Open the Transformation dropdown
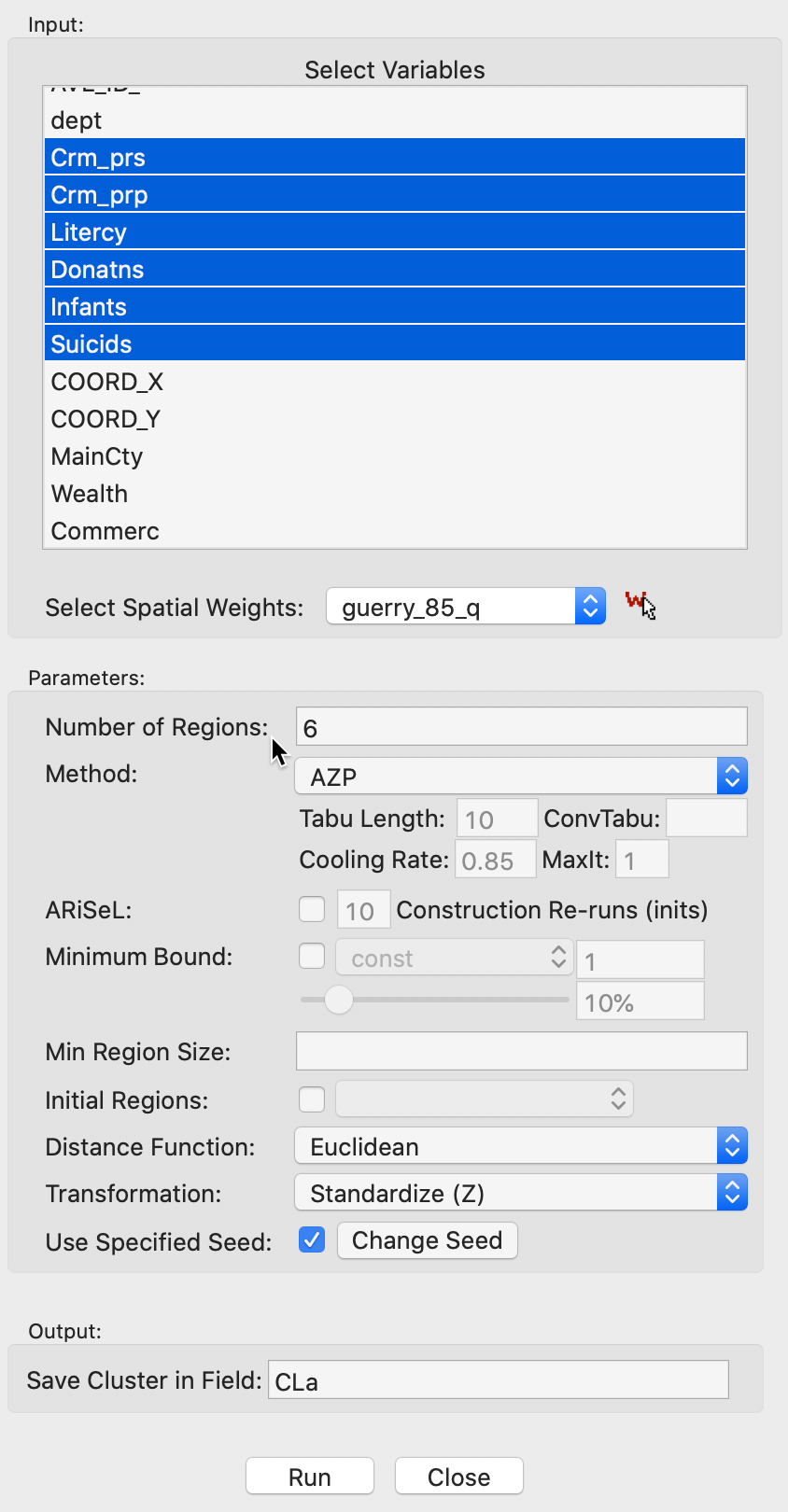788x1512 pixels. tap(521, 1193)
